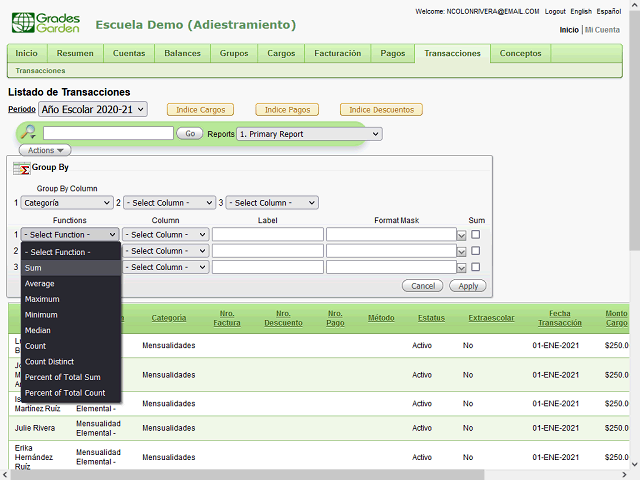Viewport: 640px width, 480px height.
Task: Click the Indice Pagos button
Action: [287, 110]
